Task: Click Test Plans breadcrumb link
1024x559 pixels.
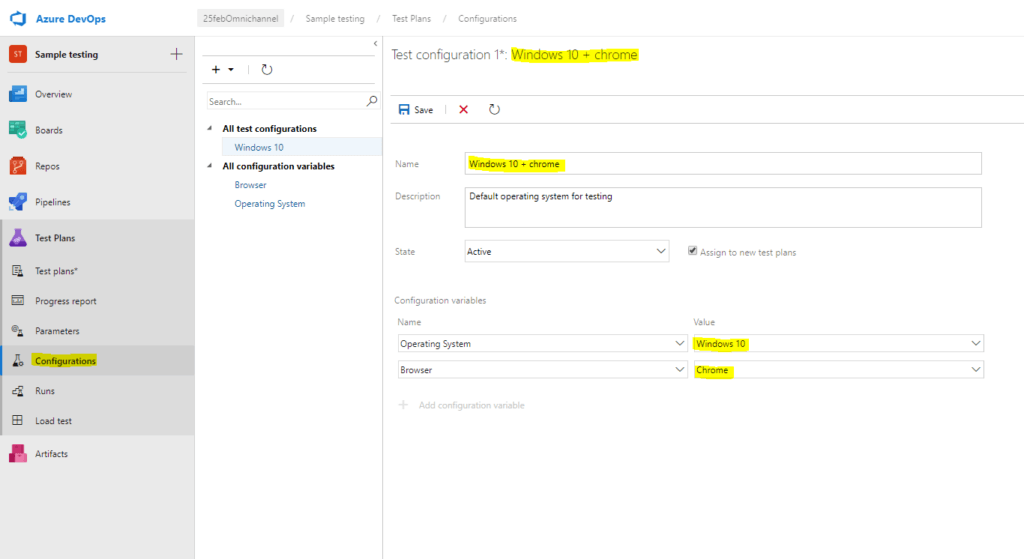Action: point(411,18)
